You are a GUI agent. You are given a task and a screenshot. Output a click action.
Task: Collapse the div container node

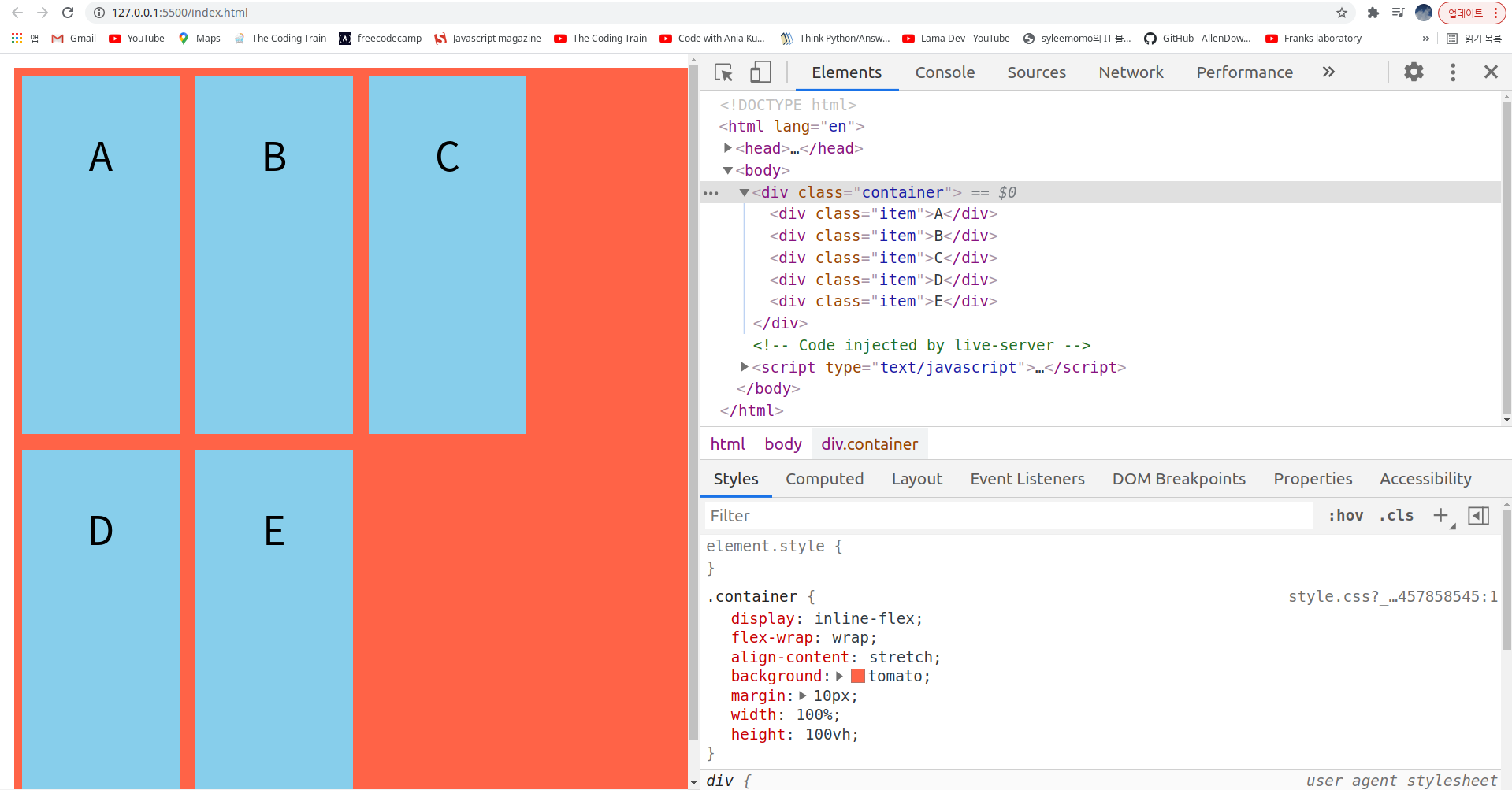point(744,192)
